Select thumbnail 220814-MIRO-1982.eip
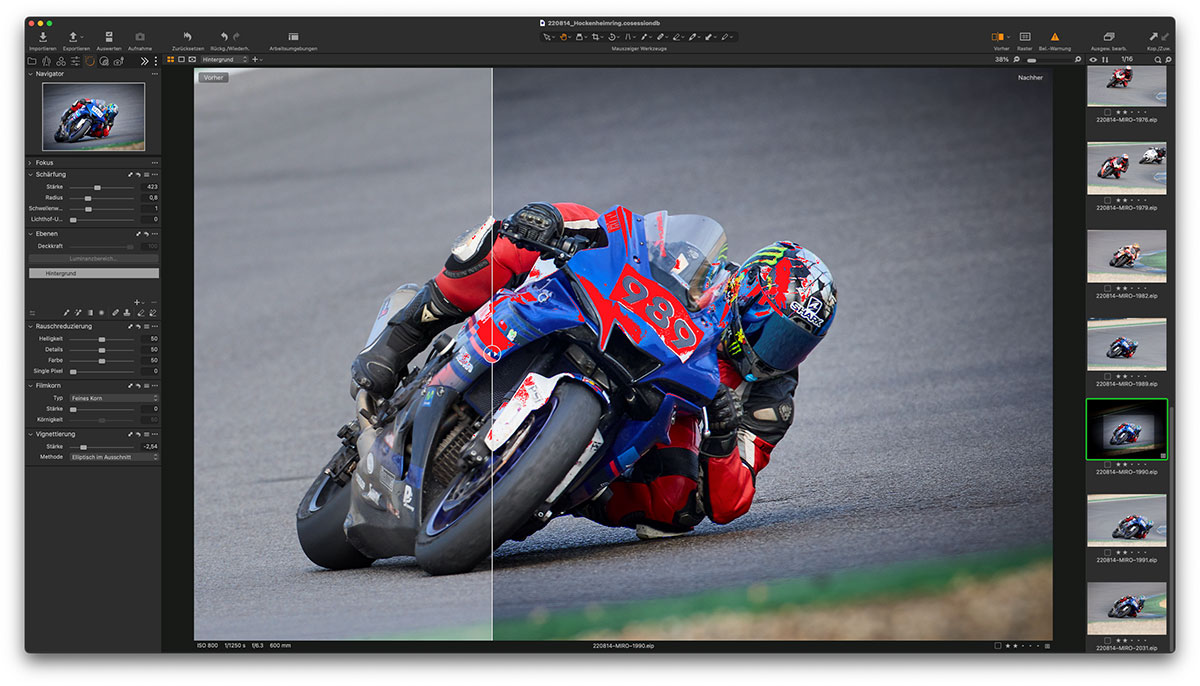This screenshot has width=1200, height=686. pyautogui.click(x=1126, y=256)
